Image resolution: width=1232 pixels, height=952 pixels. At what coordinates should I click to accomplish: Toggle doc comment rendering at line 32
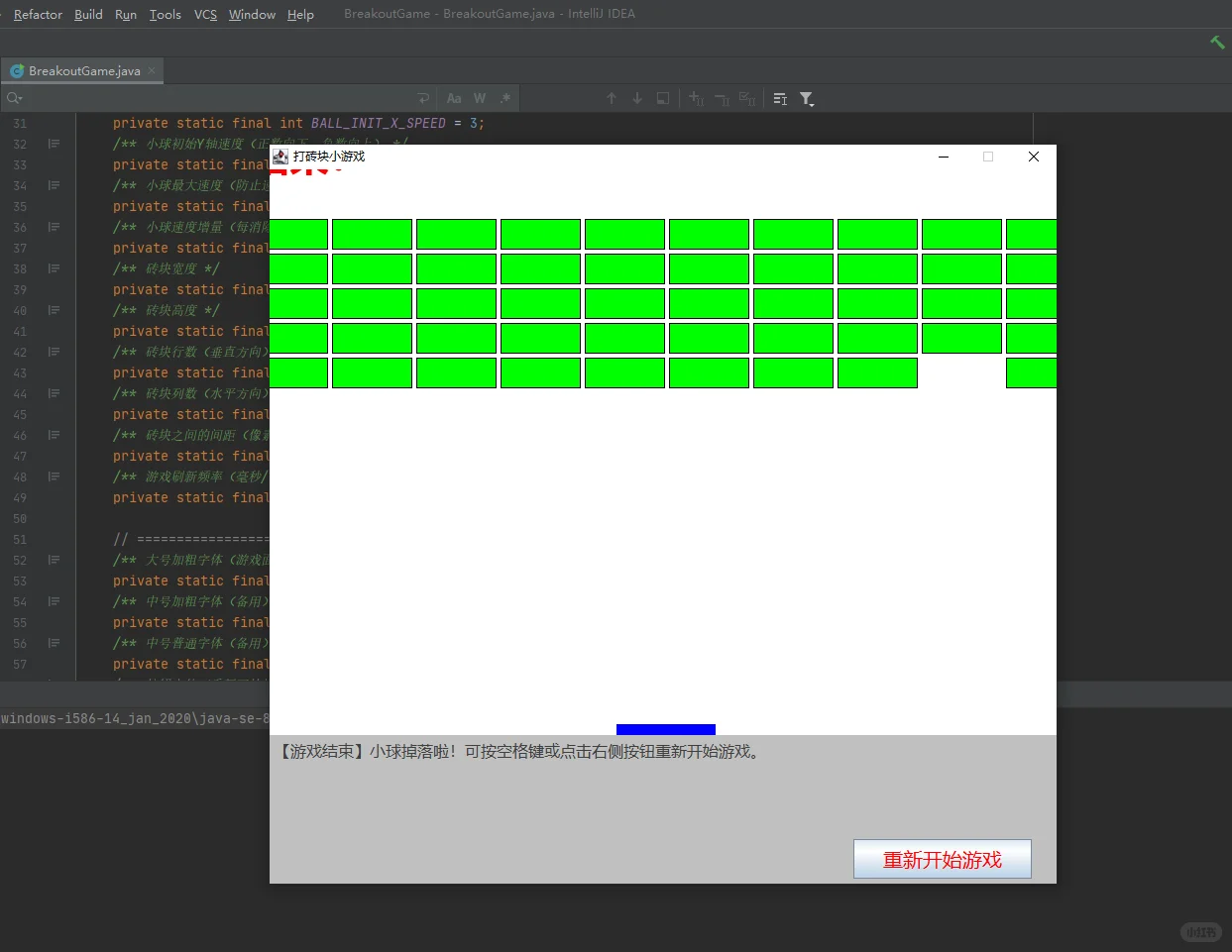(54, 144)
